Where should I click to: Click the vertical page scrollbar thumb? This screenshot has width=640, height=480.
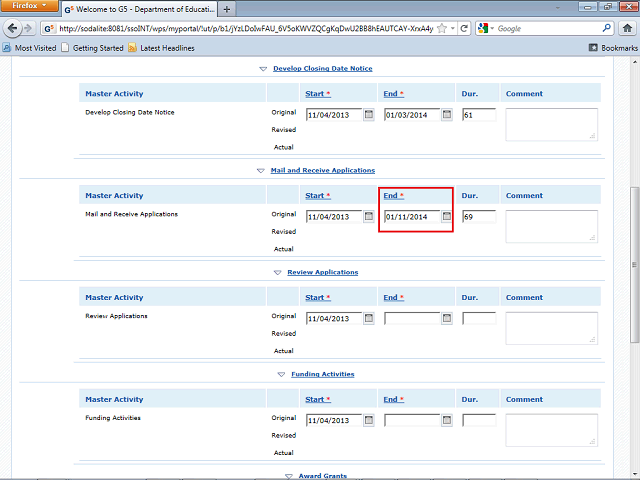[x=635, y=264]
